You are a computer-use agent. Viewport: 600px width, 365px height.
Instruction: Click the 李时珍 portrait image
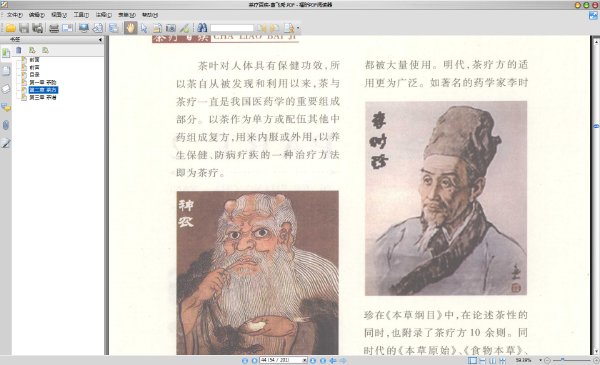pos(446,198)
